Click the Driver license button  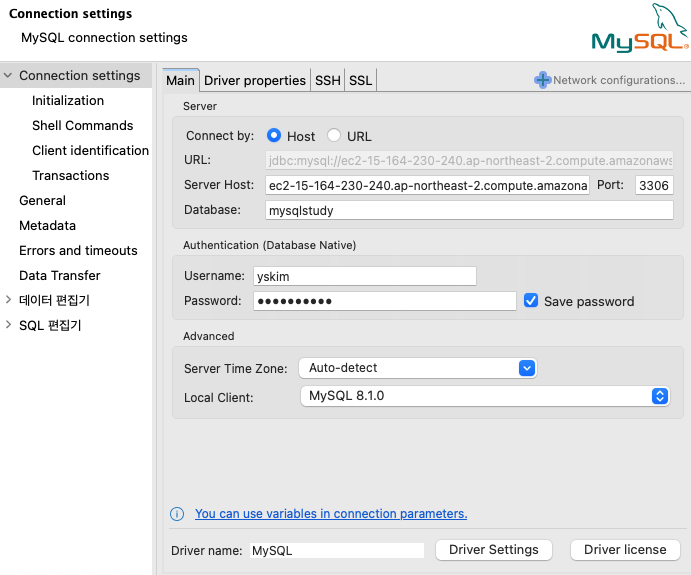pos(625,550)
